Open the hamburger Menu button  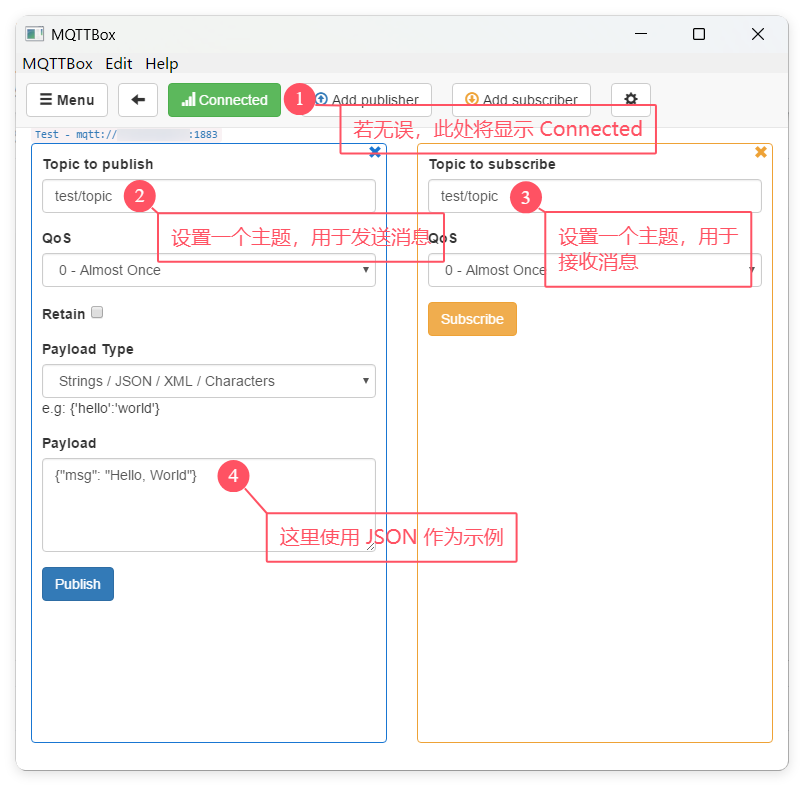pyautogui.click(x=67, y=100)
